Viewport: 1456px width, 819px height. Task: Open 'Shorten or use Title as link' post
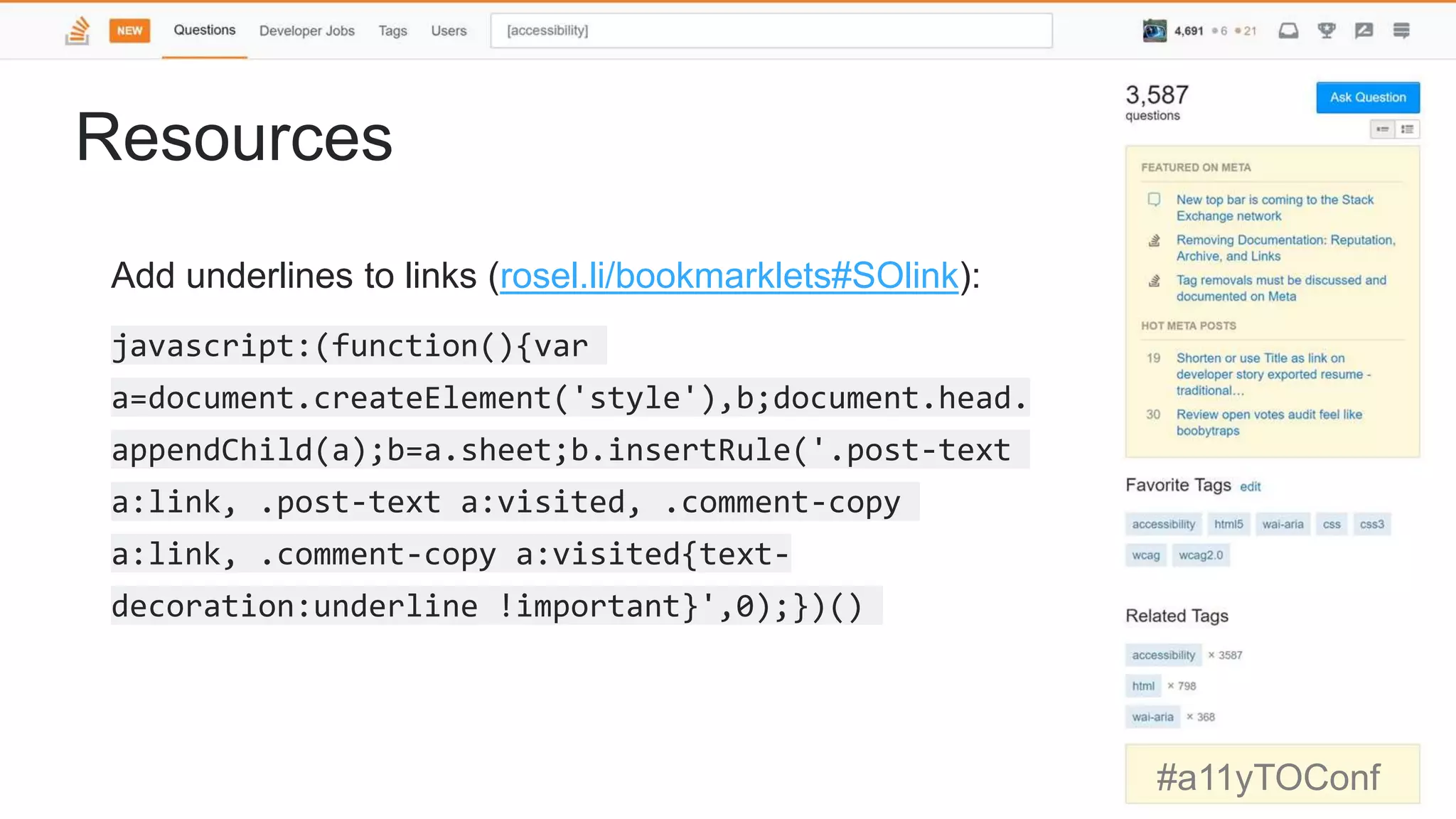[x=1273, y=374]
